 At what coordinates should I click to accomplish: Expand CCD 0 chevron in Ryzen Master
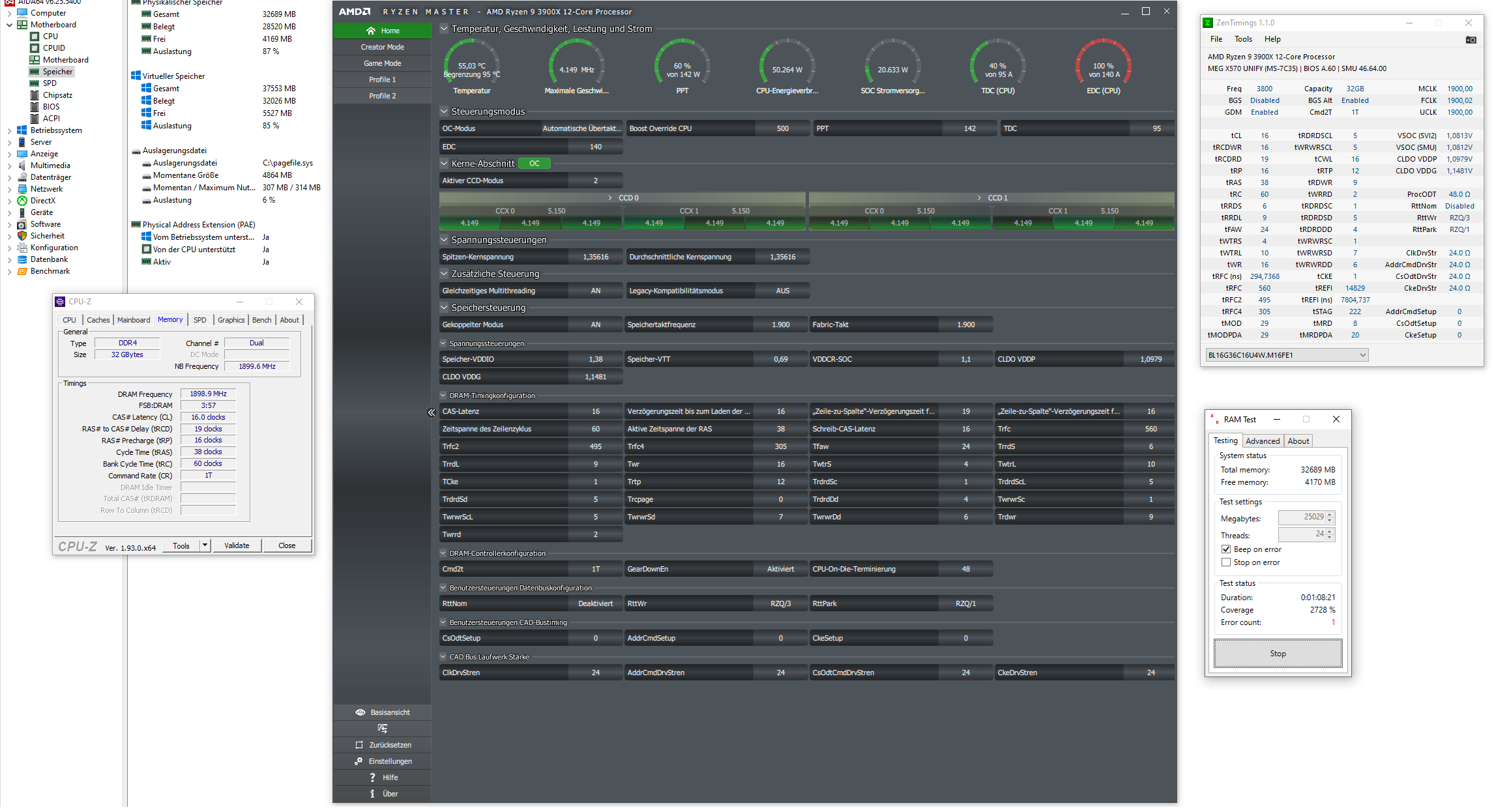pos(610,197)
